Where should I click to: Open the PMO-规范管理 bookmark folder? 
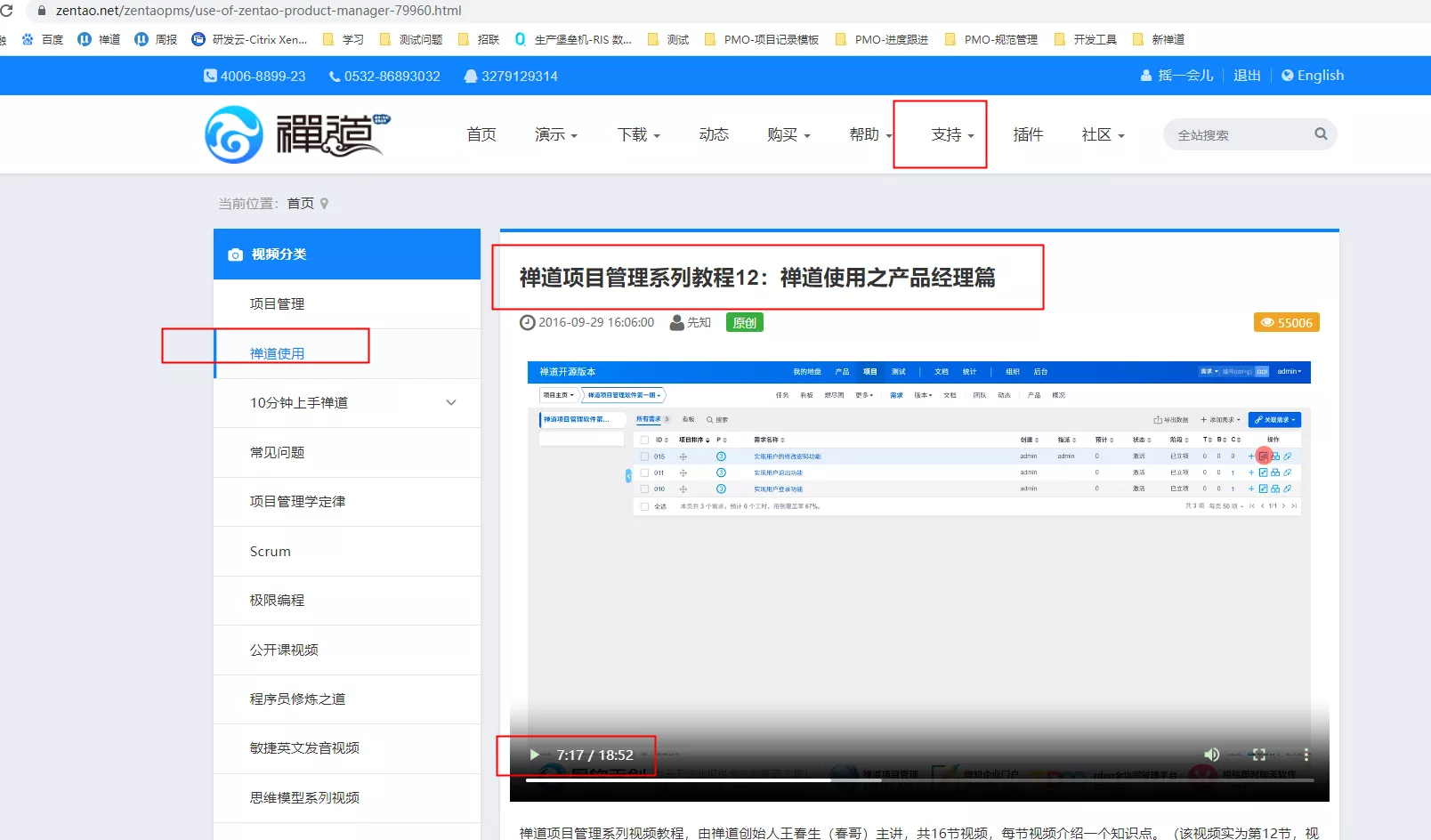click(991, 39)
